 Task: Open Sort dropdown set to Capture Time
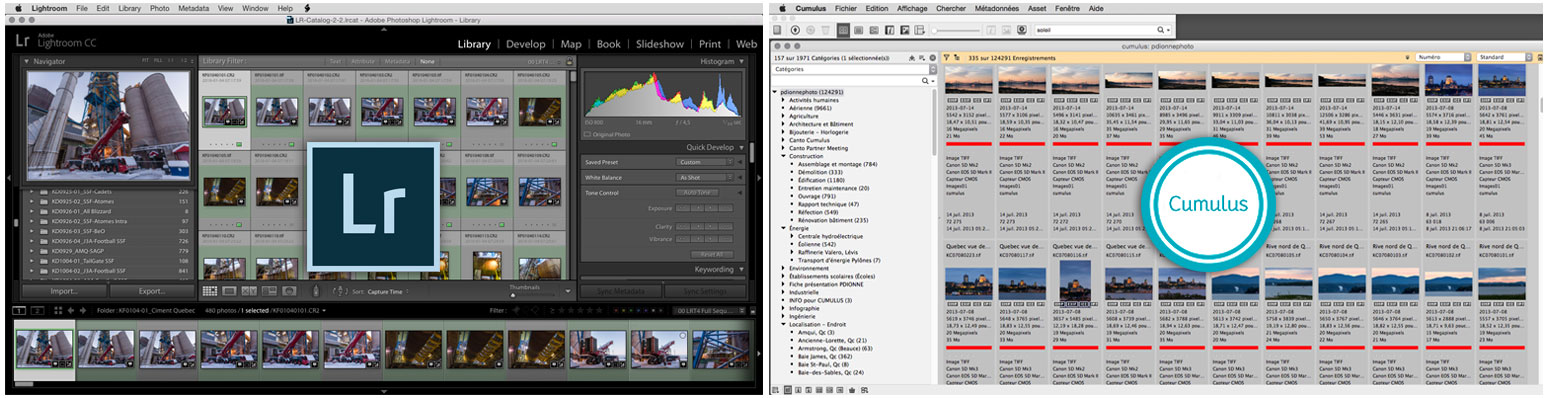tap(387, 291)
